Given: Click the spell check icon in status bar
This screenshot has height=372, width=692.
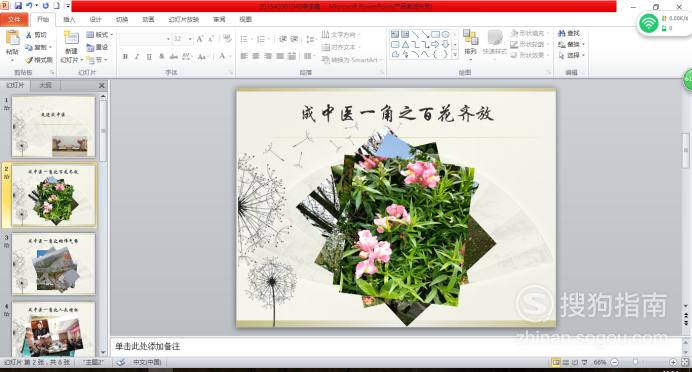Looking at the screenshot, I should [120, 362].
